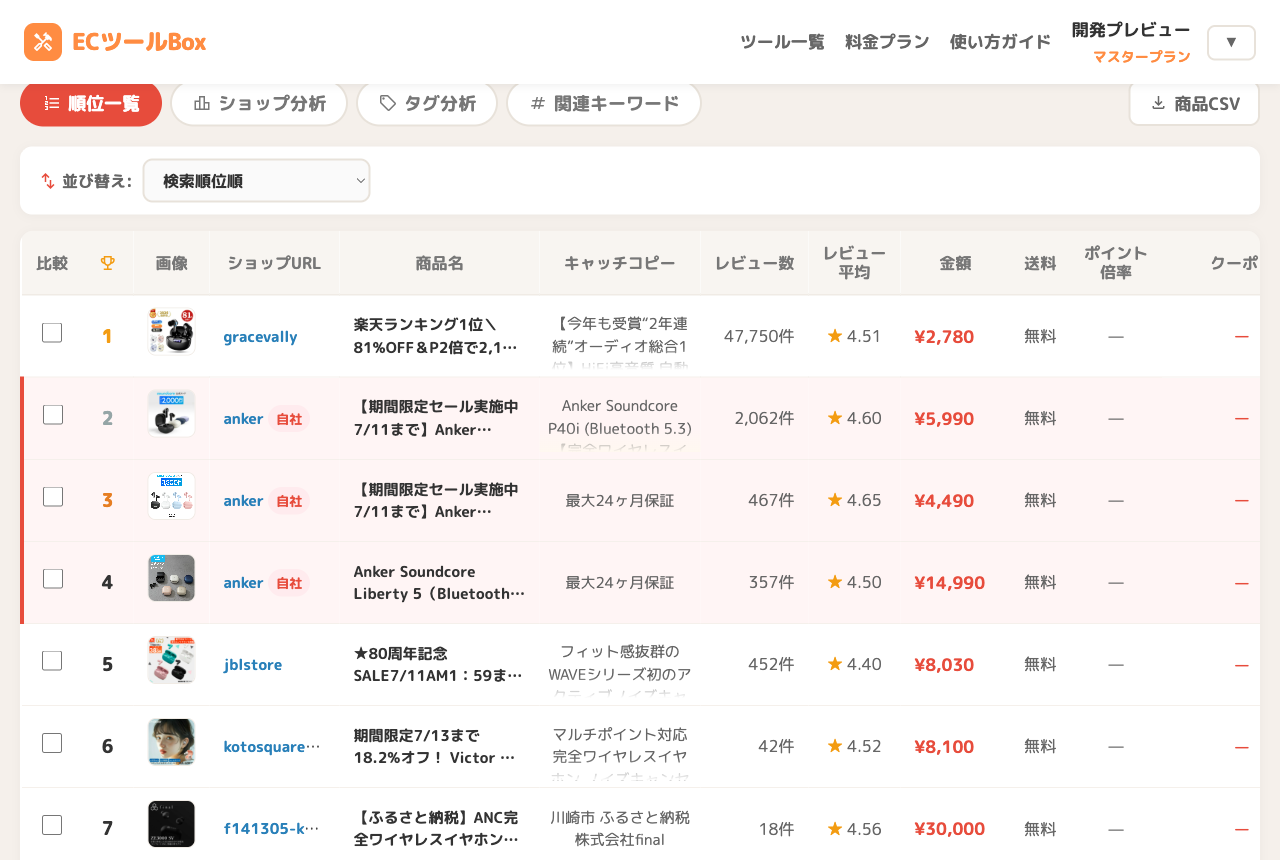Open the jblstore shop link
Viewport: 1280px width, 860px height.
[x=253, y=664]
